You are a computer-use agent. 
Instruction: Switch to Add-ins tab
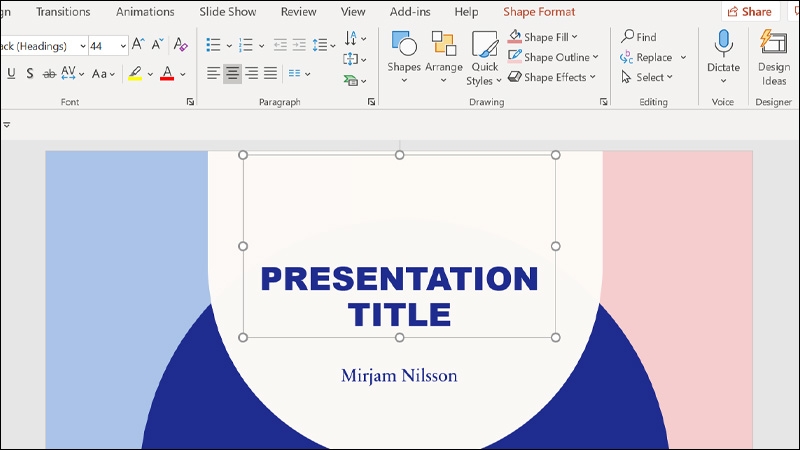(x=410, y=12)
